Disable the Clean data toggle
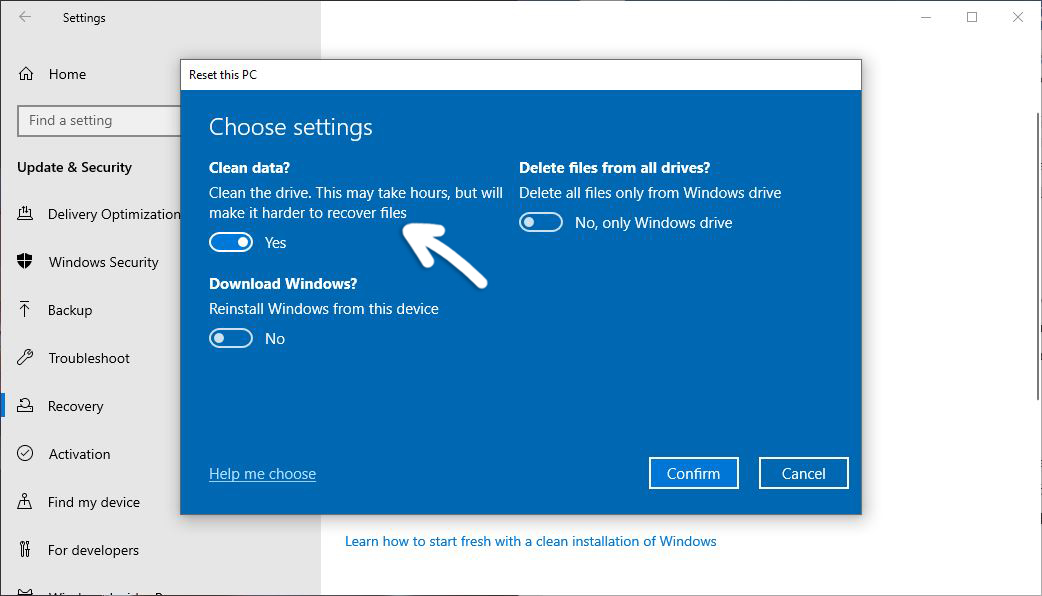The height and width of the screenshot is (596, 1042). point(231,242)
